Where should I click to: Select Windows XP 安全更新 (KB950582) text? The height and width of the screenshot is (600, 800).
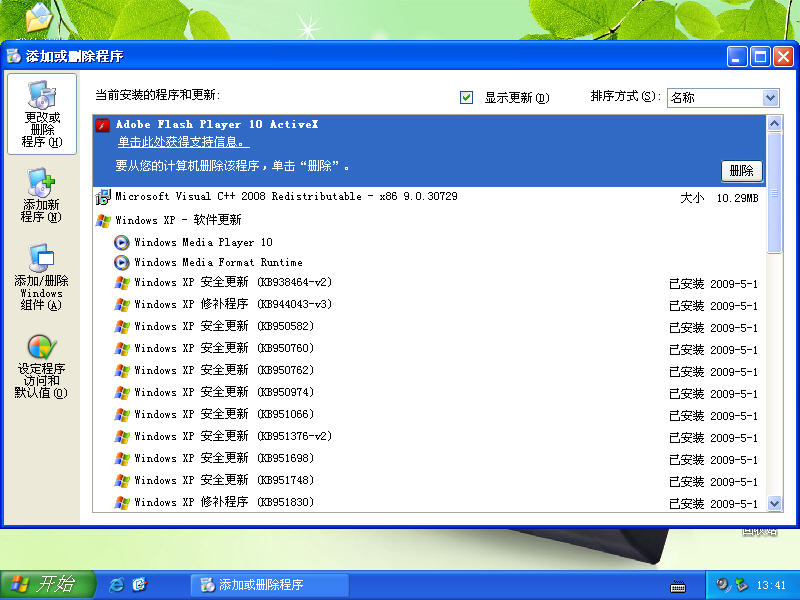(x=224, y=327)
